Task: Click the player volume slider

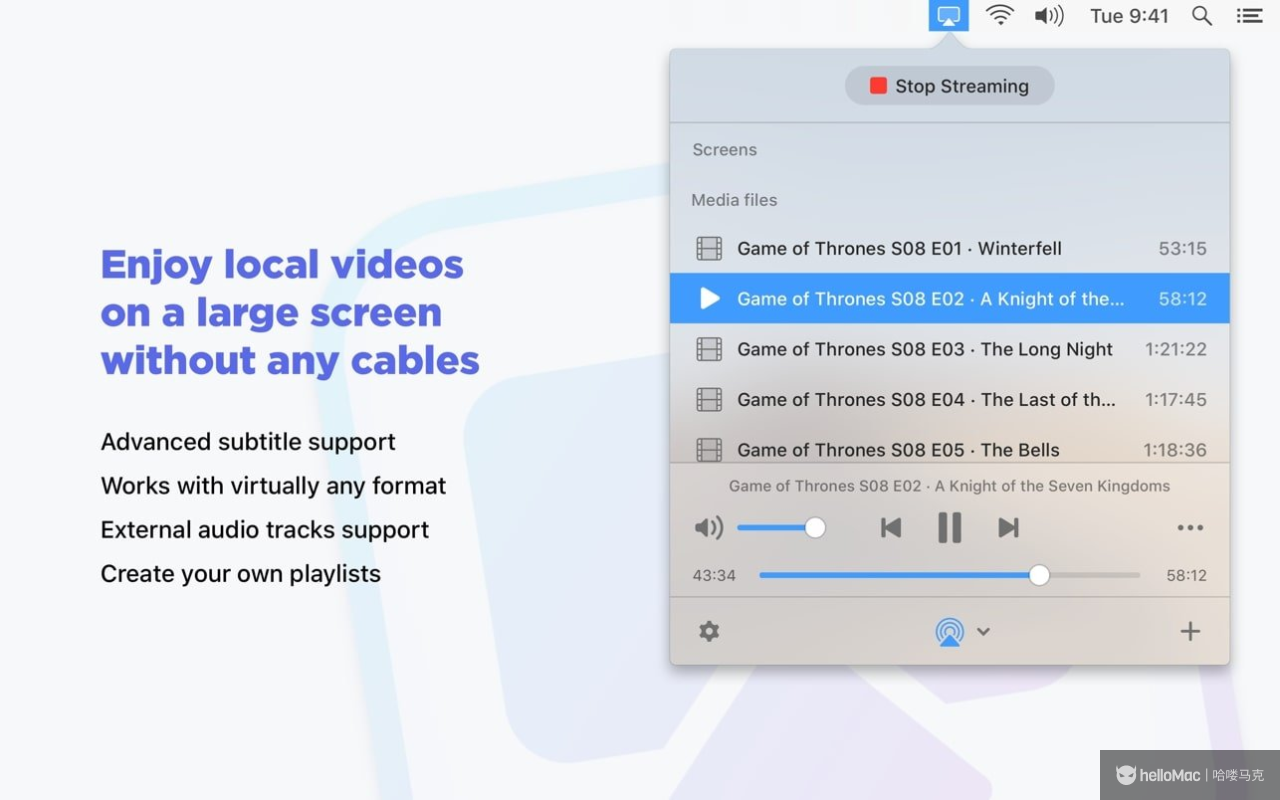Action: click(781, 528)
